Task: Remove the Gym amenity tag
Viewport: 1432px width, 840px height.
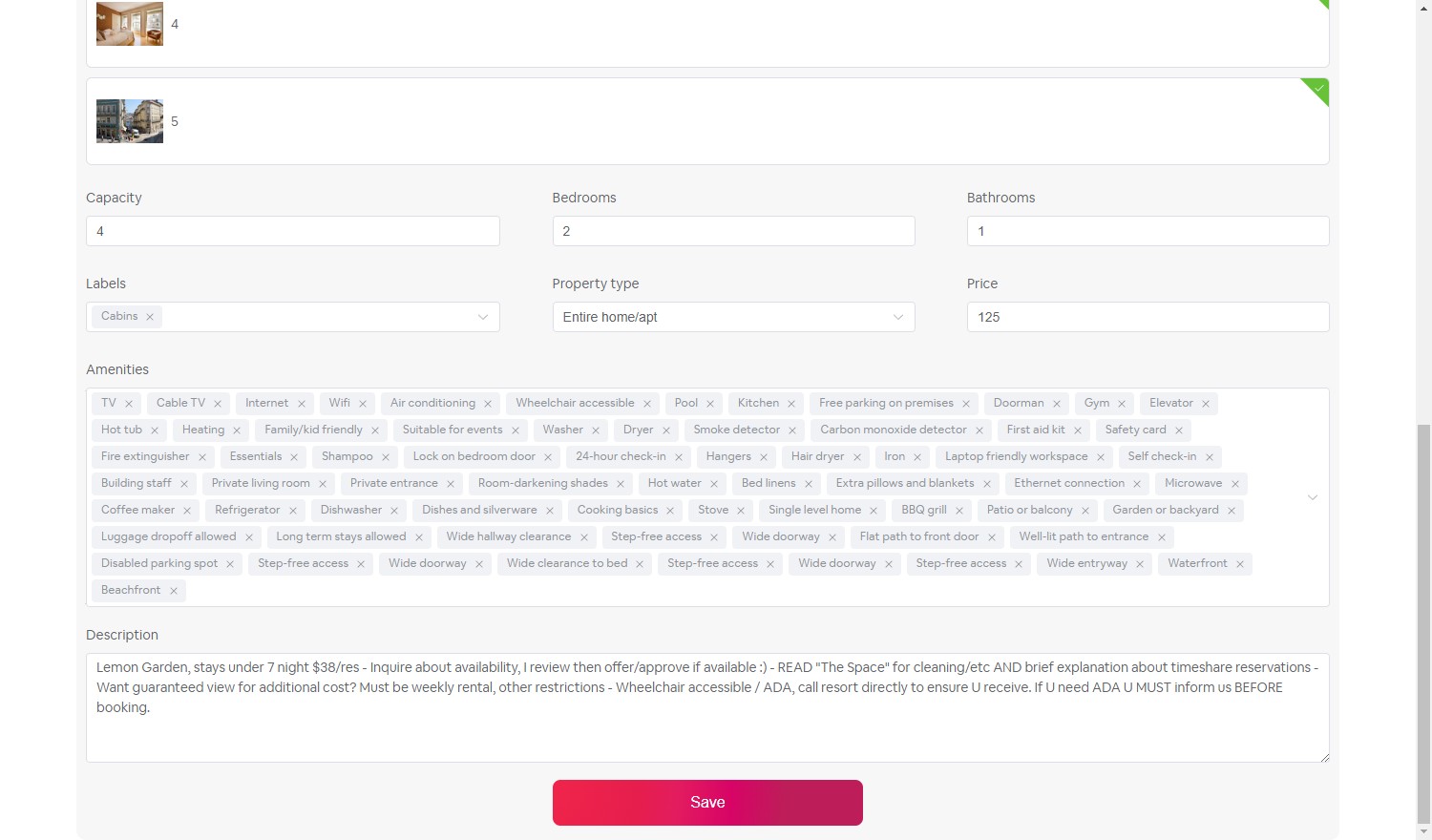Action: pos(1122,403)
